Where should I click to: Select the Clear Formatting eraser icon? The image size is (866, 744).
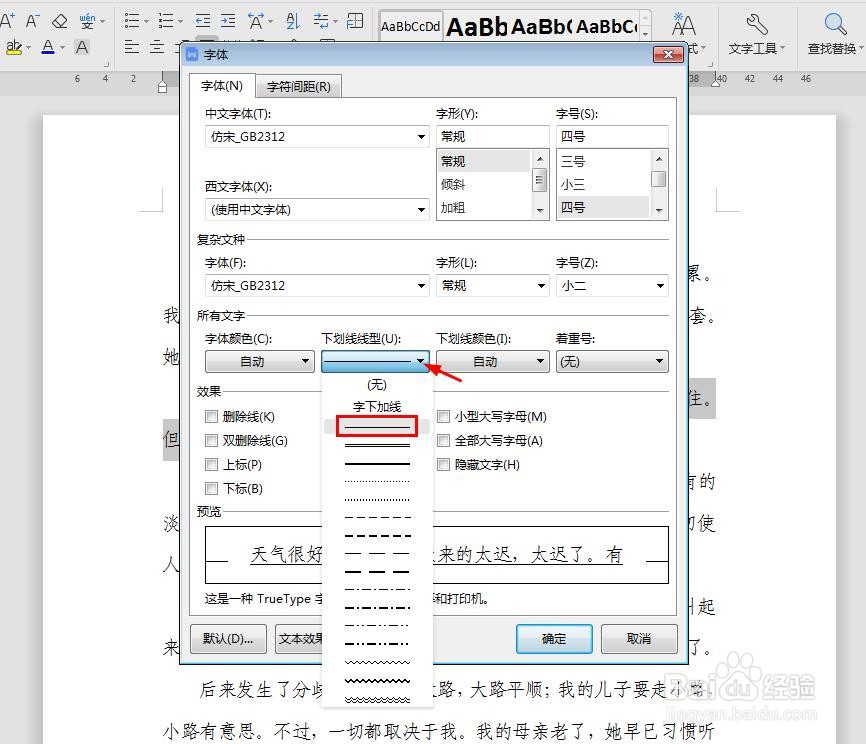point(60,20)
